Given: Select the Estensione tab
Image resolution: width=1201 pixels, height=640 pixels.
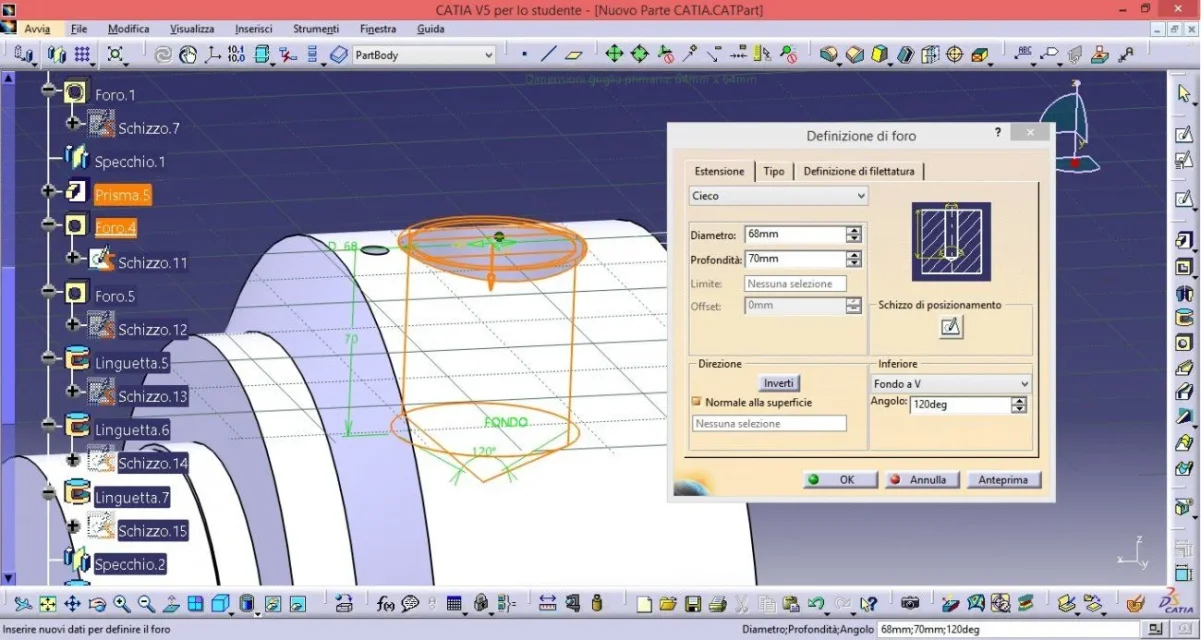Looking at the screenshot, I should click(x=719, y=171).
